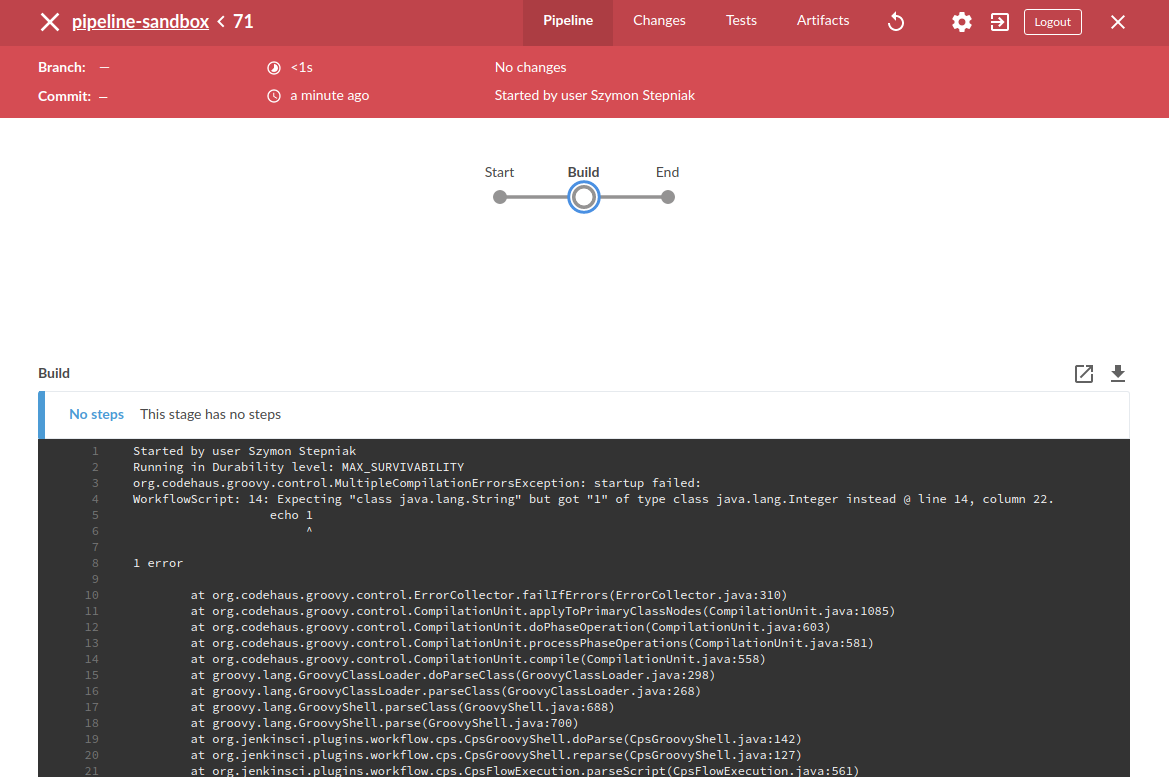Open the Tests tab
Image resolution: width=1169 pixels, height=777 pixels.
click(x=741, y=21)
